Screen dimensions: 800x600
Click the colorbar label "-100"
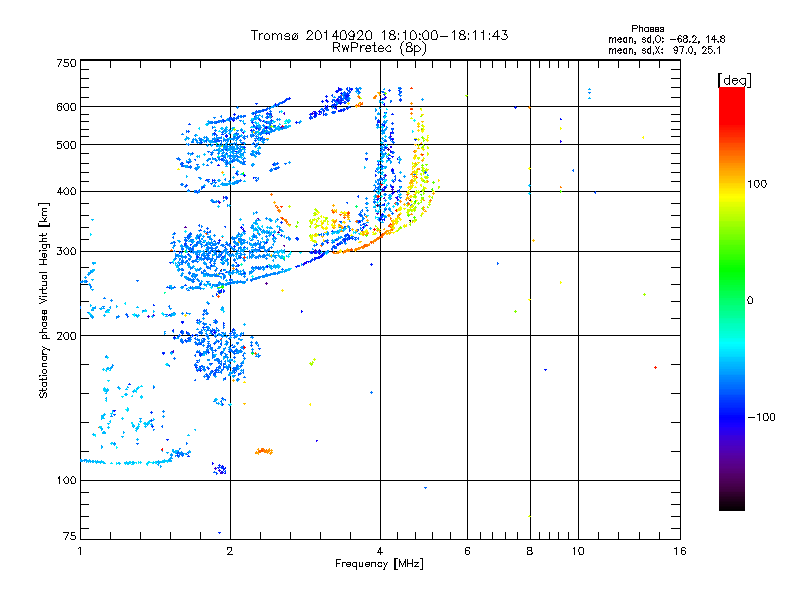click(761, 417)
